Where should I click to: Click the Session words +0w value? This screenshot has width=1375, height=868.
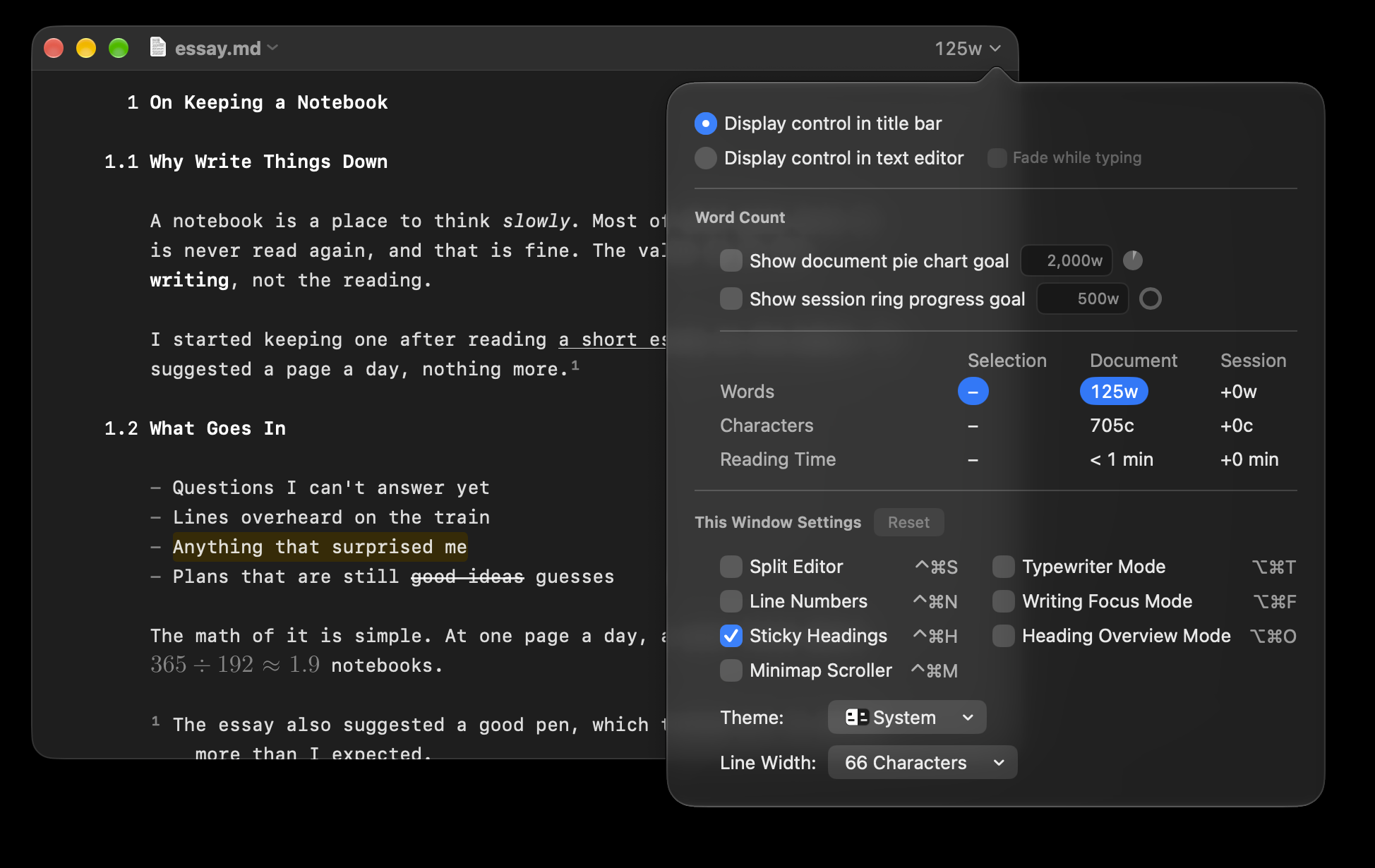(x=1239, y=392)
